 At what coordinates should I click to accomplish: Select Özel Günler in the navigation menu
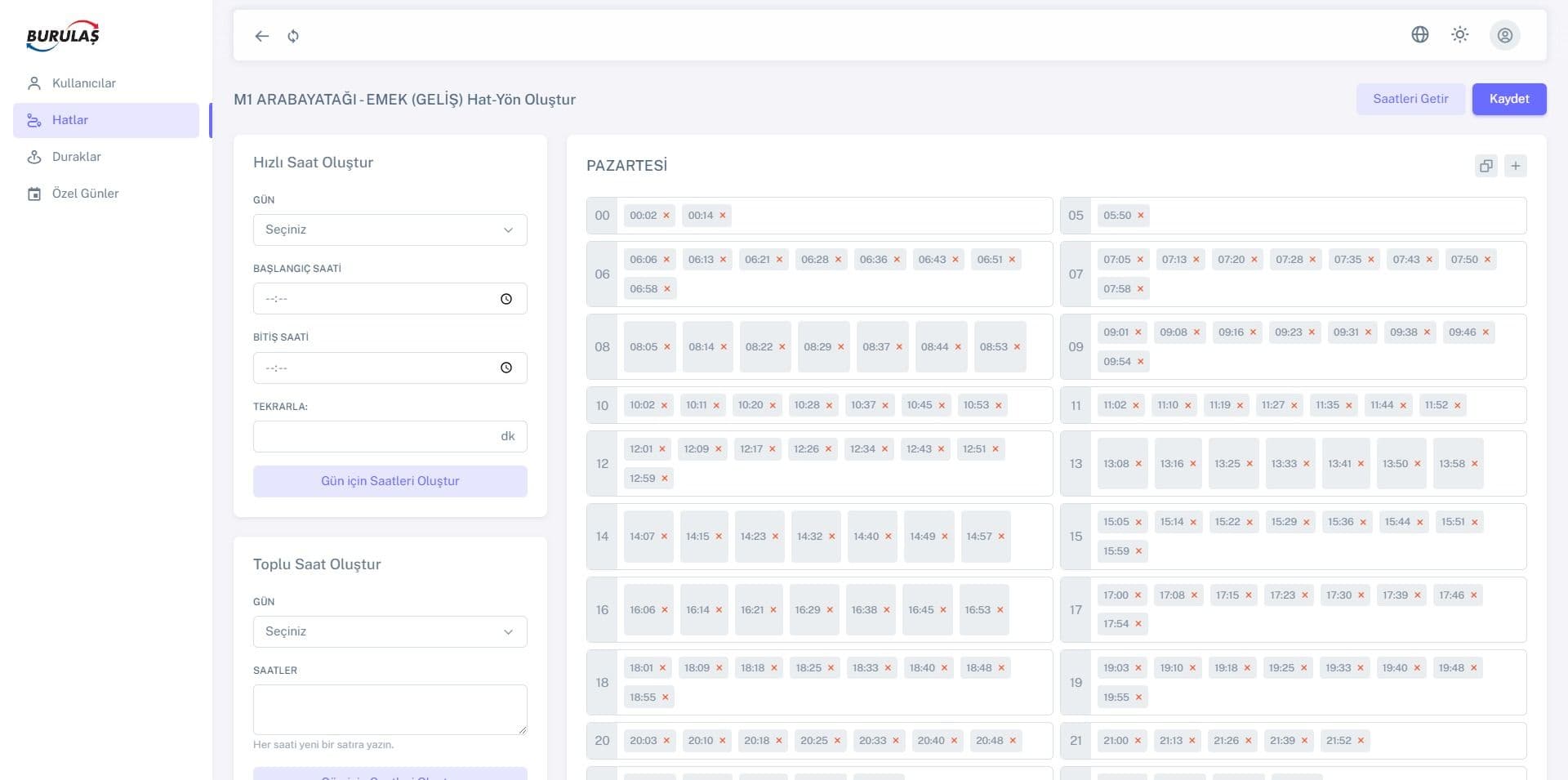coord(84,193)
